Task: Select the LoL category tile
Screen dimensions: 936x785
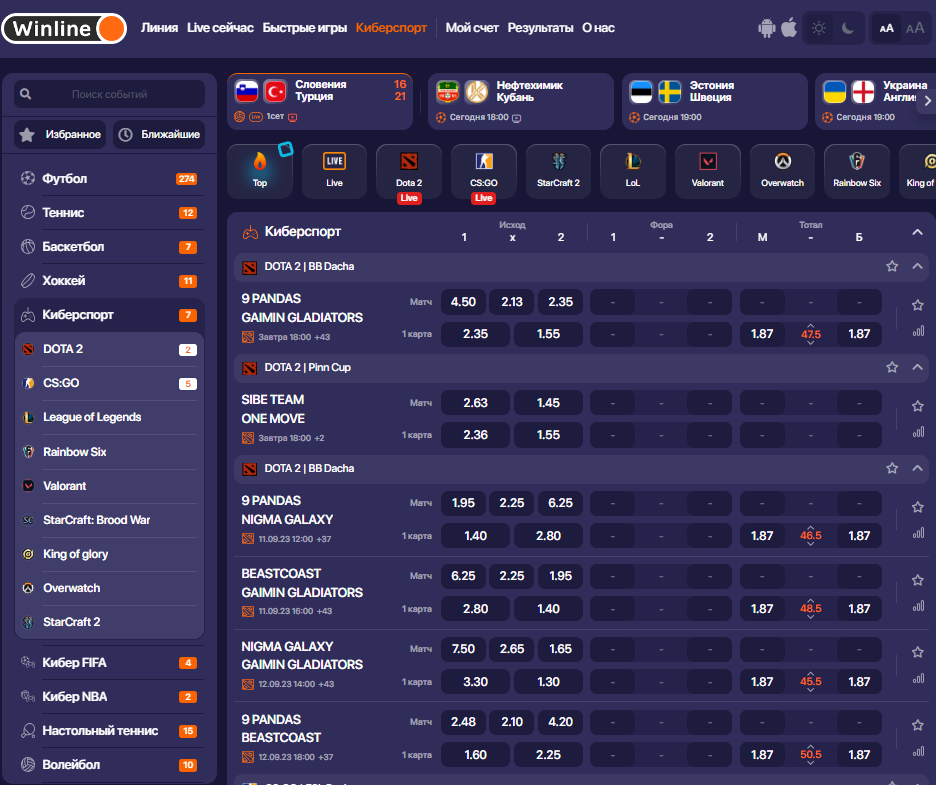Action: point(633,171)
